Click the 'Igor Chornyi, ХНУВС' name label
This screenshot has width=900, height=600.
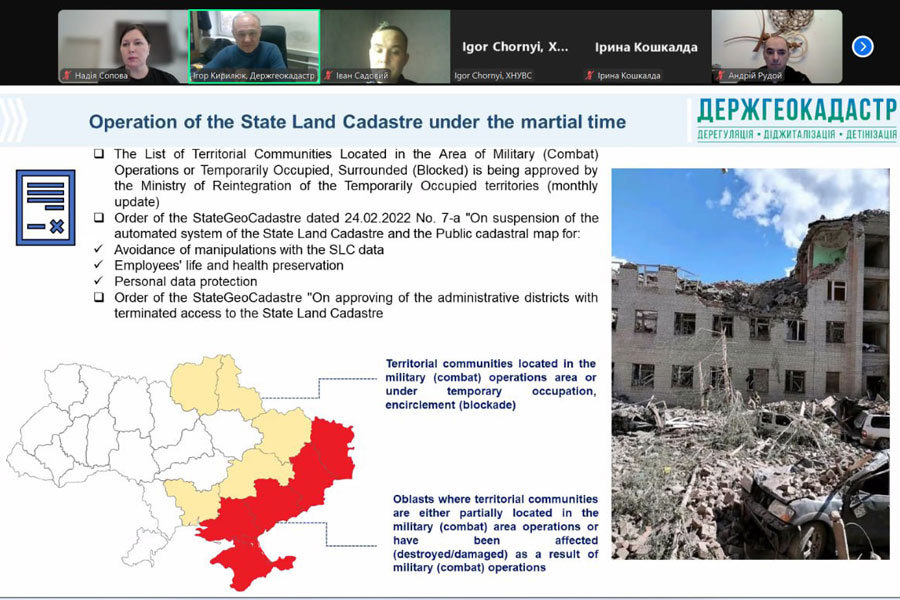pos(493,75)
